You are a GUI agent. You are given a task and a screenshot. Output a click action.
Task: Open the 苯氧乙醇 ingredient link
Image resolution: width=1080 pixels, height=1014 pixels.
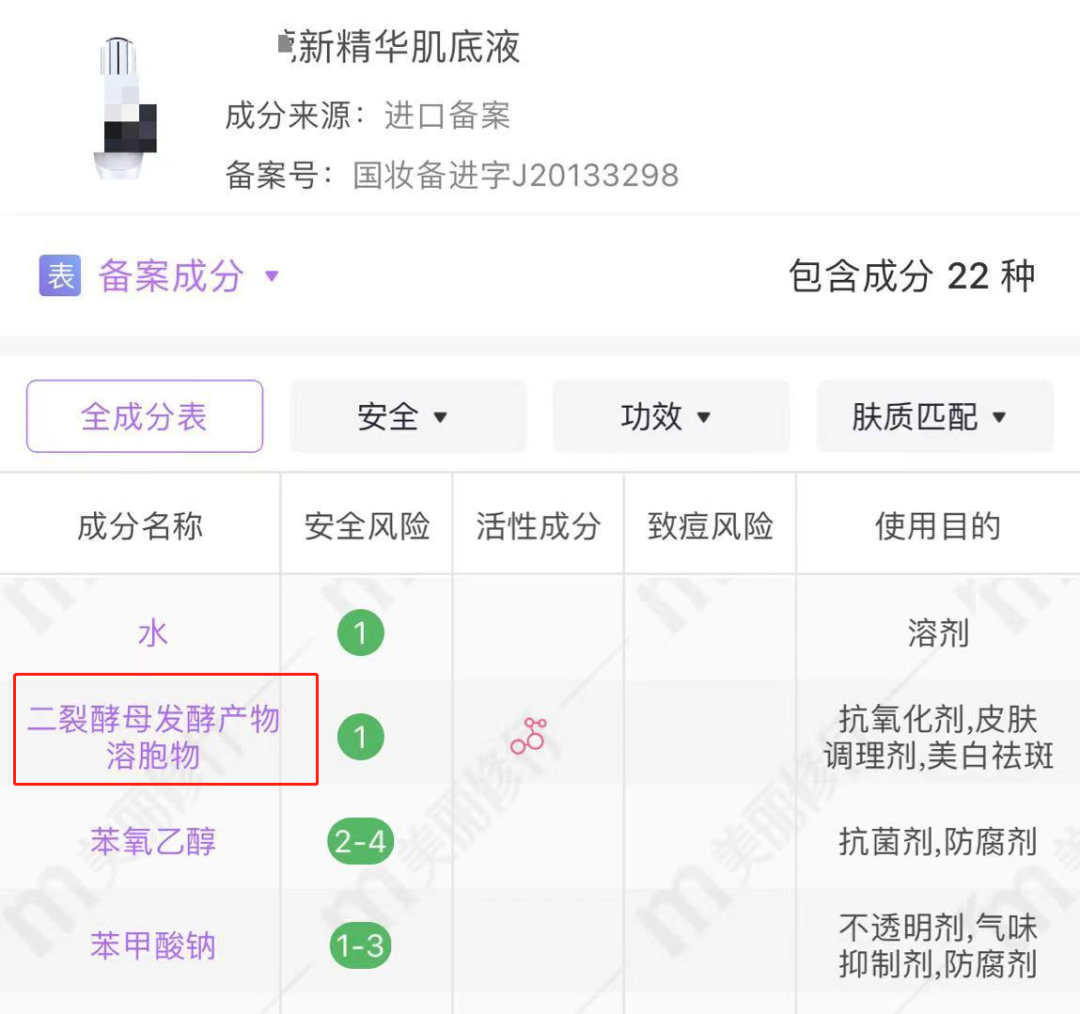click(153, 842)
